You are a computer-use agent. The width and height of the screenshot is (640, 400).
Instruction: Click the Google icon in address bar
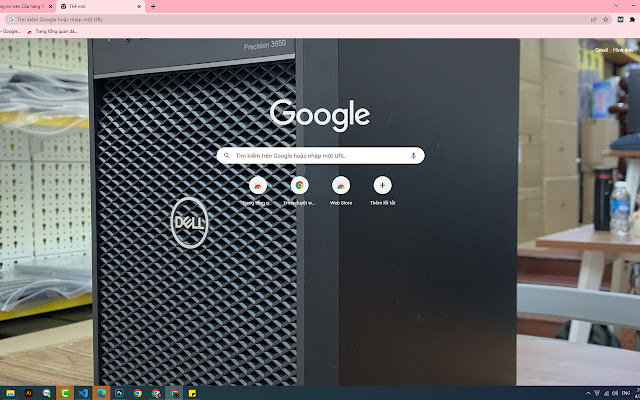(11, 19)
